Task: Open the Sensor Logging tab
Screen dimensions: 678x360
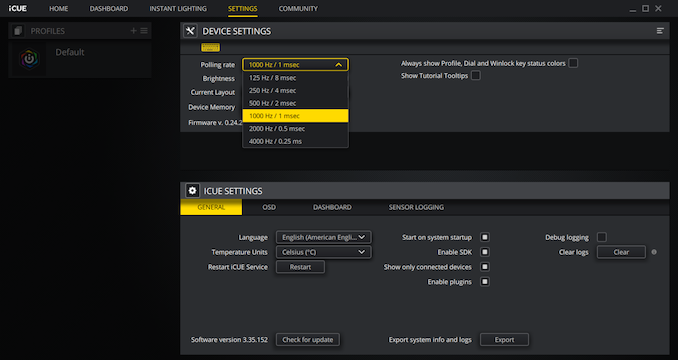Action: (416, 207)
